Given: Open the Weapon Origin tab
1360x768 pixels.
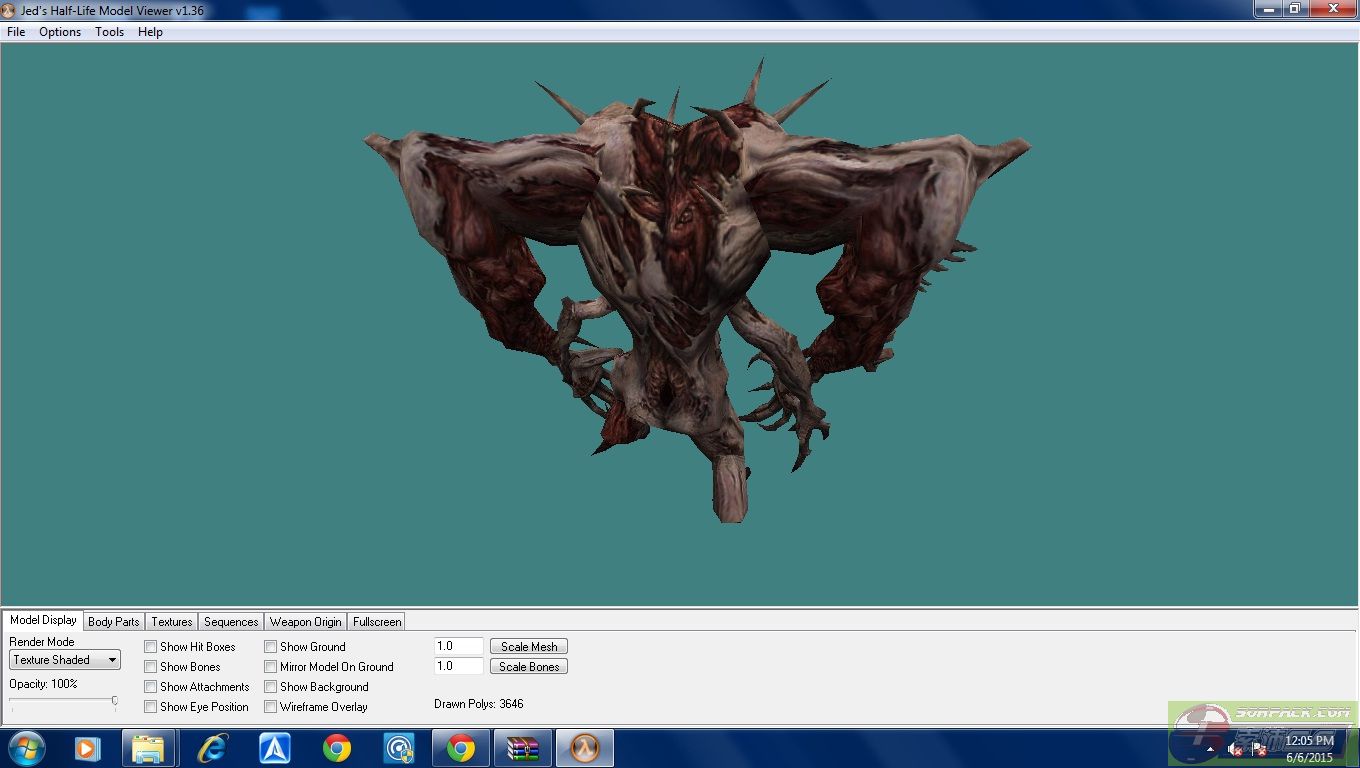Looking at the screenshot, I should [306, 622].
